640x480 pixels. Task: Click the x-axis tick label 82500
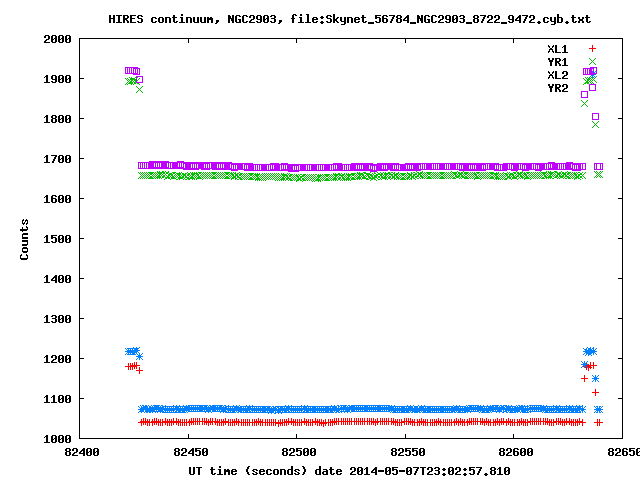(x=299, y=452)
